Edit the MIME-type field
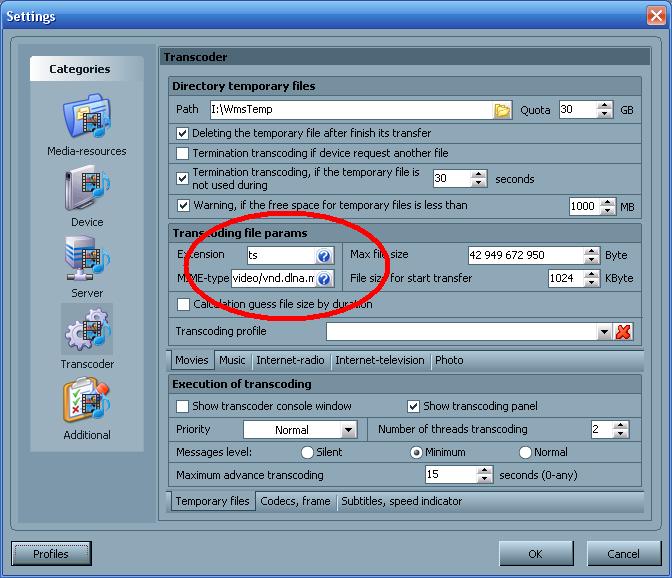 tap(274, 279)
